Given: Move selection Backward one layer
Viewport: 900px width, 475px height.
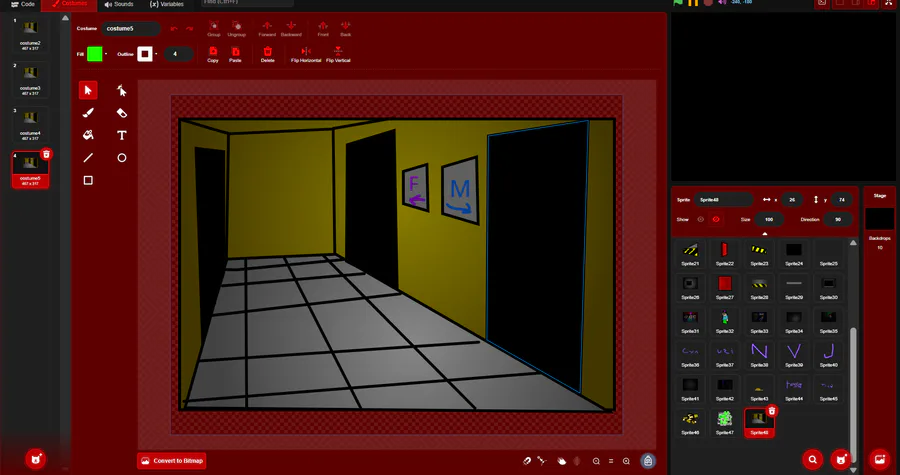Looking at the screenshot, I should click(291, 29).
